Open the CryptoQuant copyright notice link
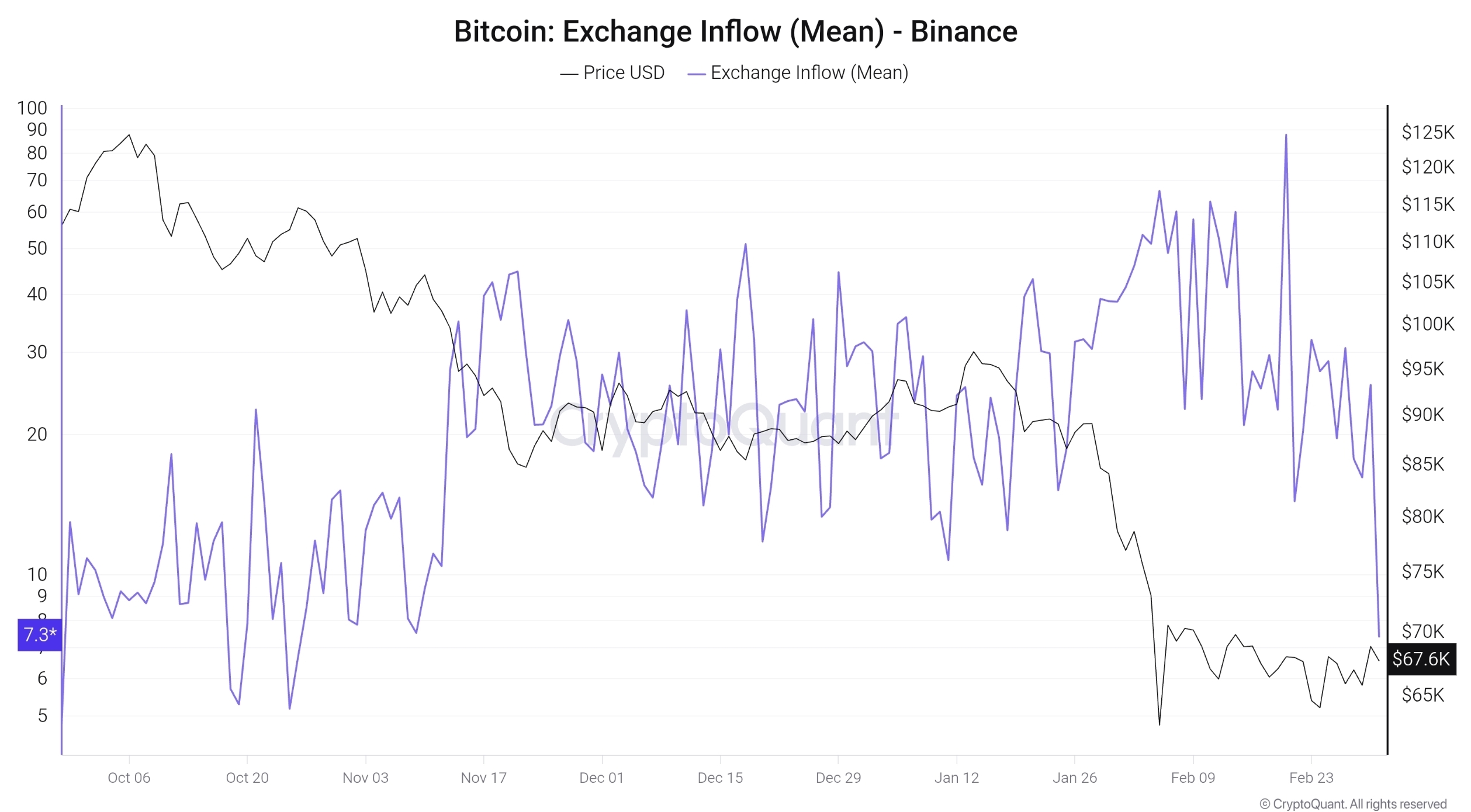The width and height of the screenshot is (1471, 812). (1352, 804)
